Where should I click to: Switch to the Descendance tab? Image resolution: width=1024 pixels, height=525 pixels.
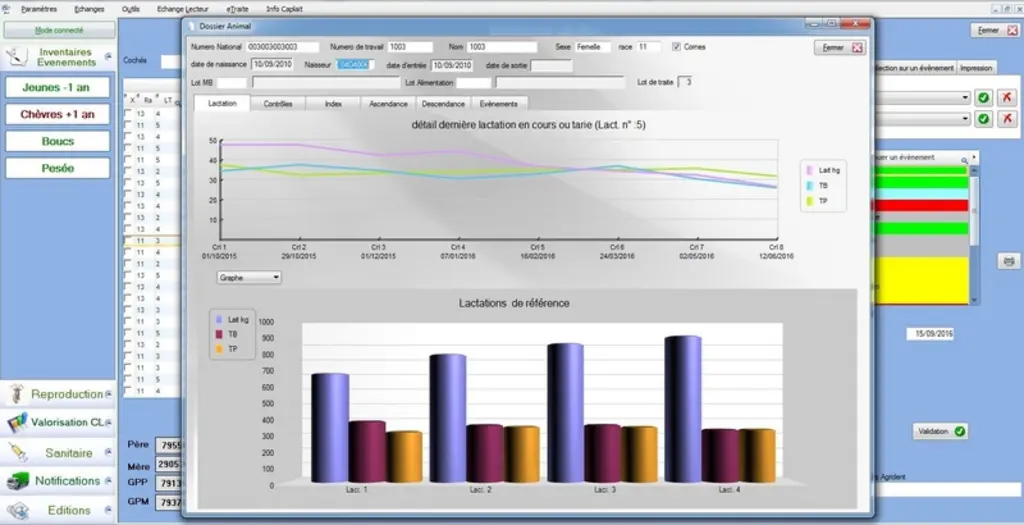point(443,104)
